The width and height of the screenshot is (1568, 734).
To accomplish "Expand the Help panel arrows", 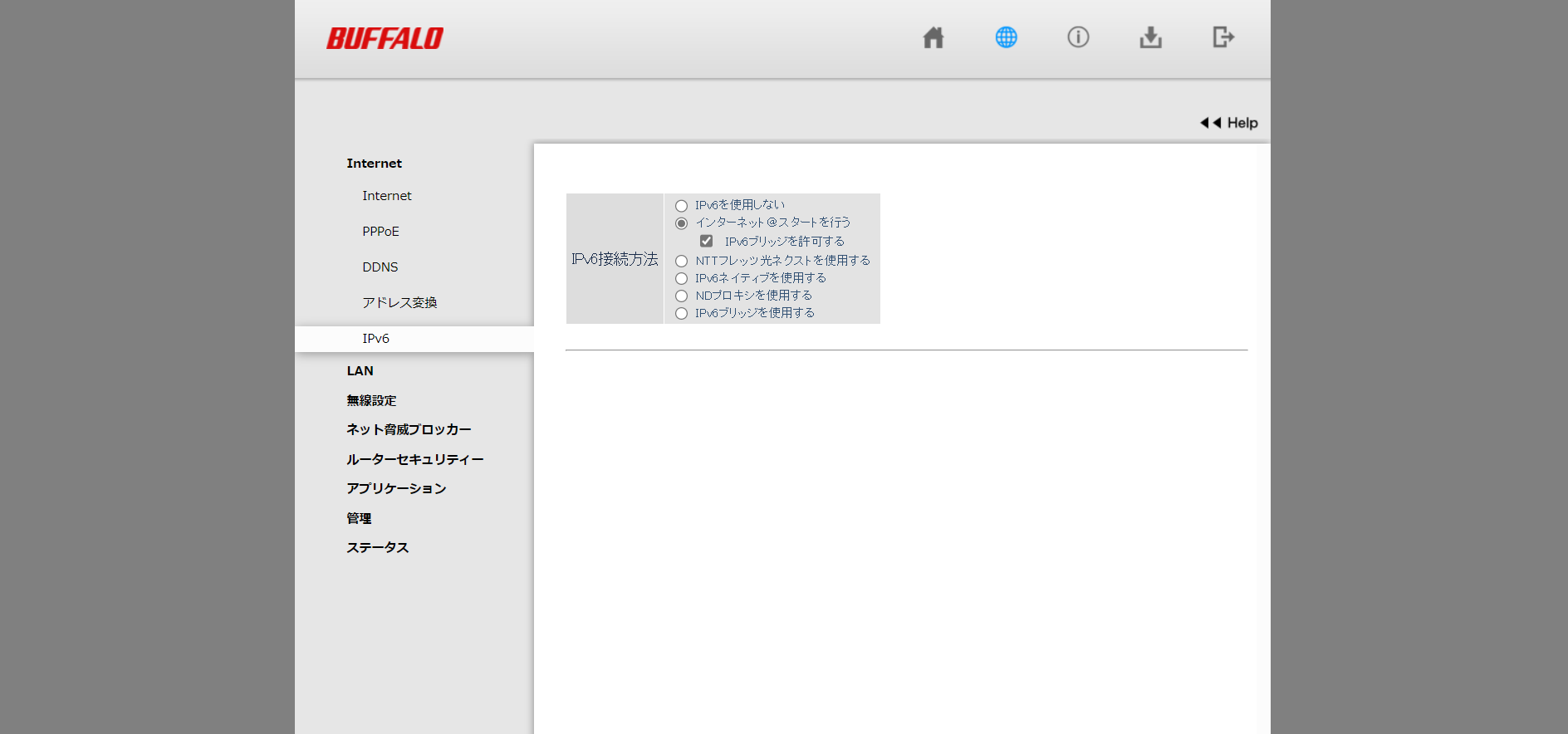I will [1210, 123].
